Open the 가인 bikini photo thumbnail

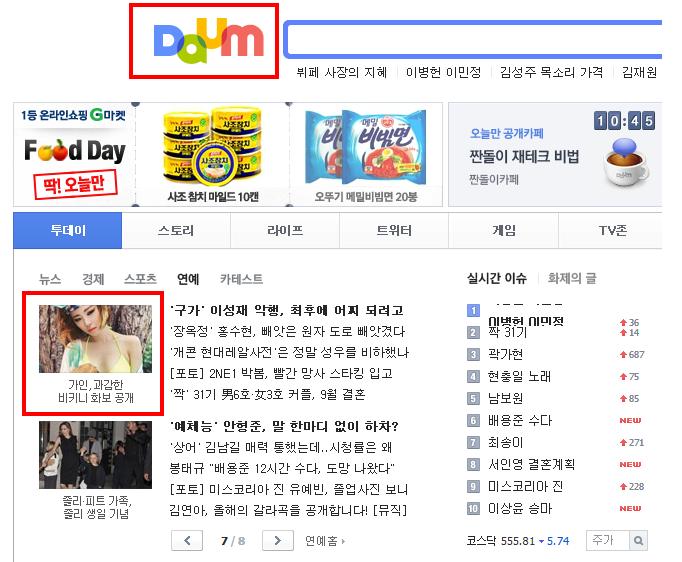point(95,339)
